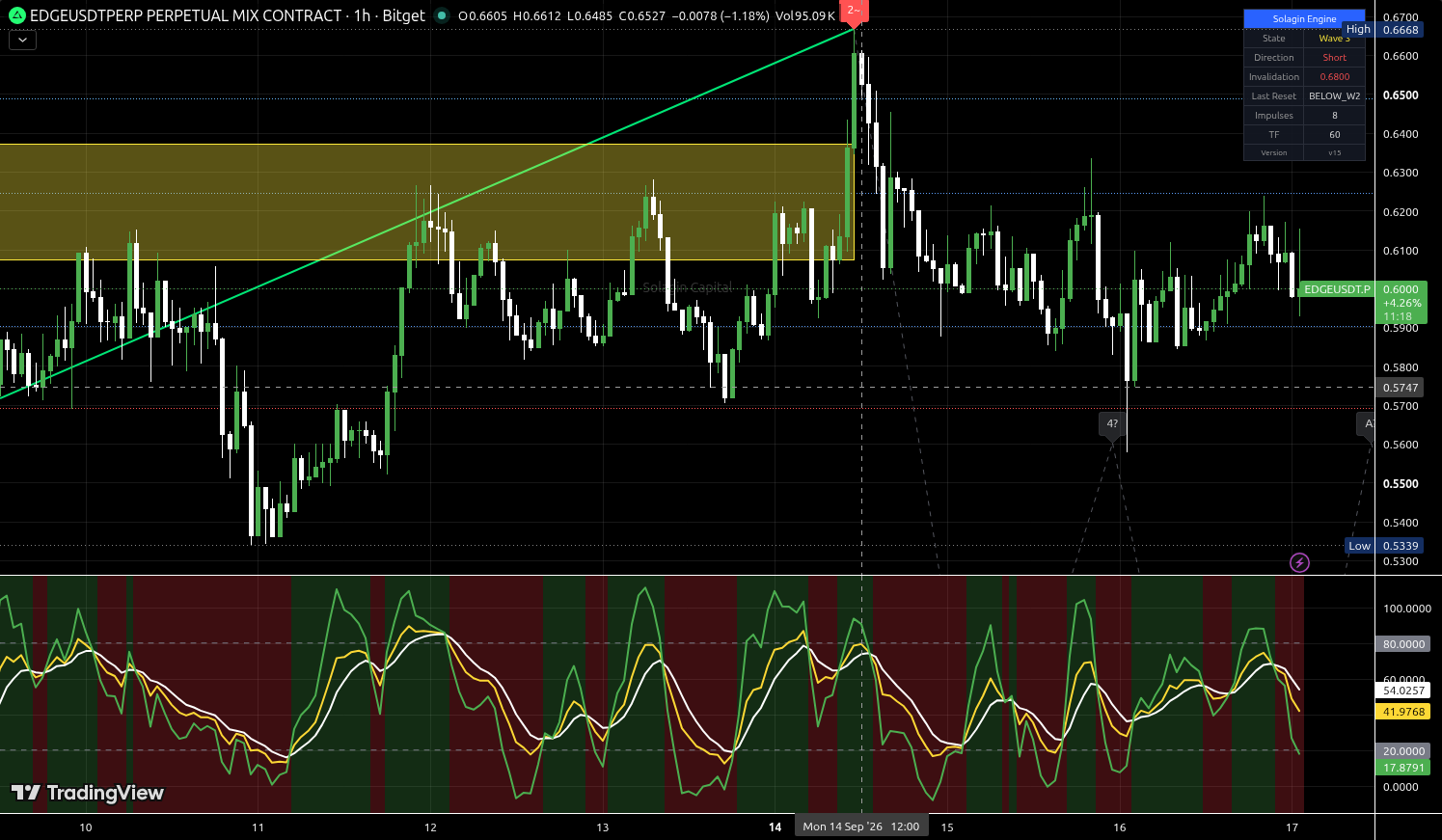Click the Invalidation value '0.6800'

(1335, 77)
